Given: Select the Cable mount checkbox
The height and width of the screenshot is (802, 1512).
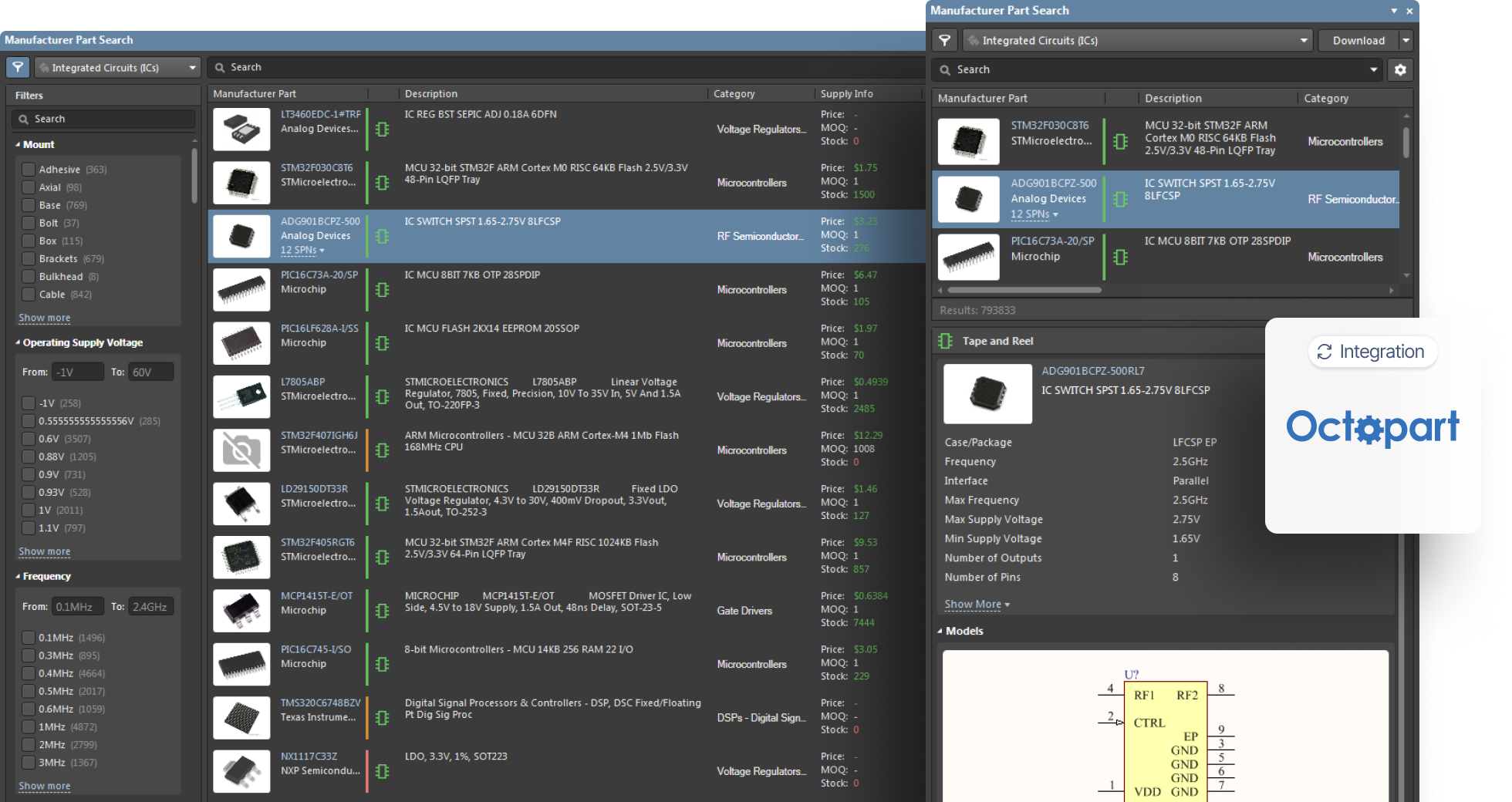Looking at the screenshot, I should (x=29, y=295).
